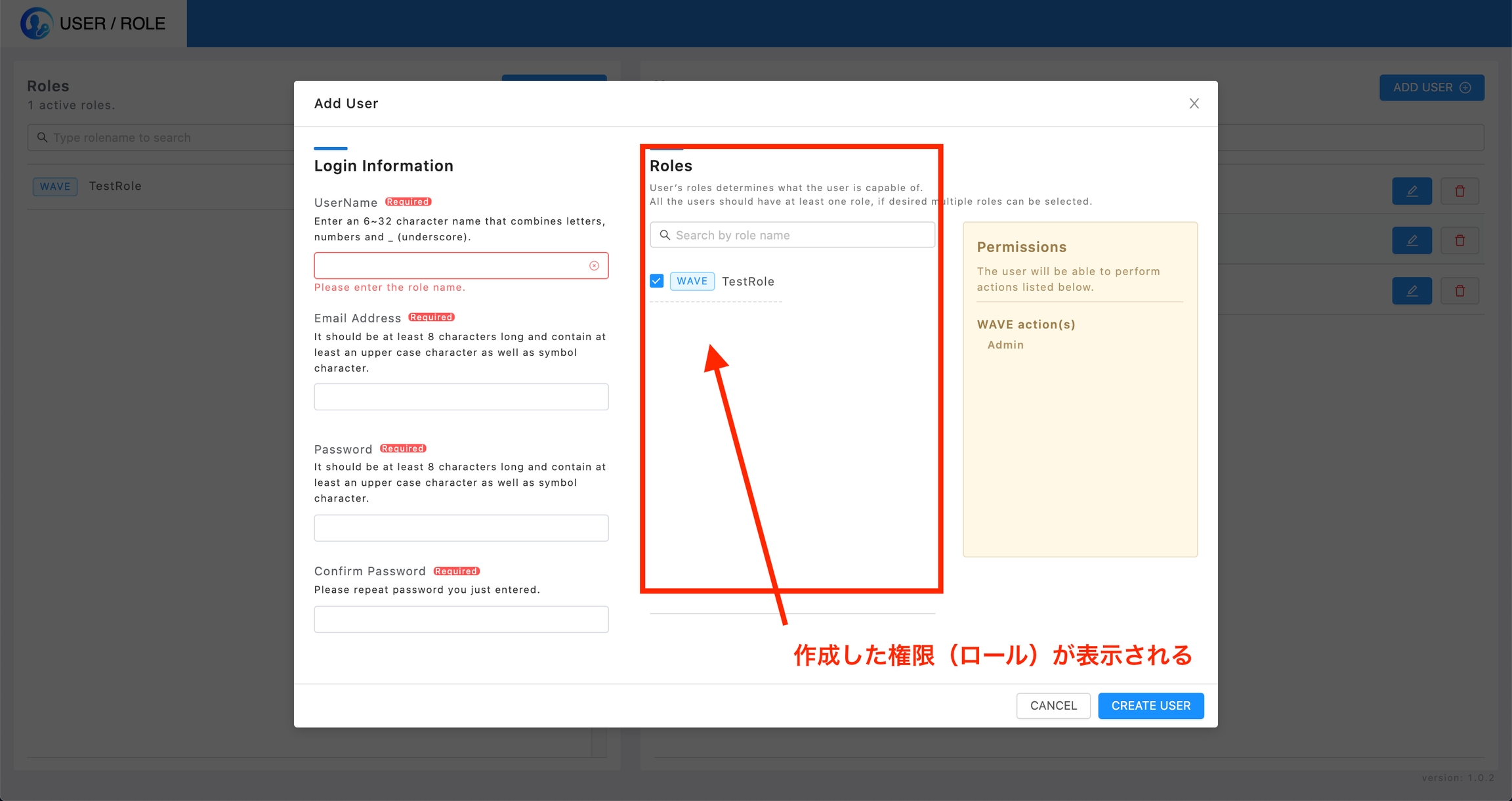The width and height of the screenshot is (1512, 801).
Task: Click the search icon in the role name search box
Action: click(665, 235)
